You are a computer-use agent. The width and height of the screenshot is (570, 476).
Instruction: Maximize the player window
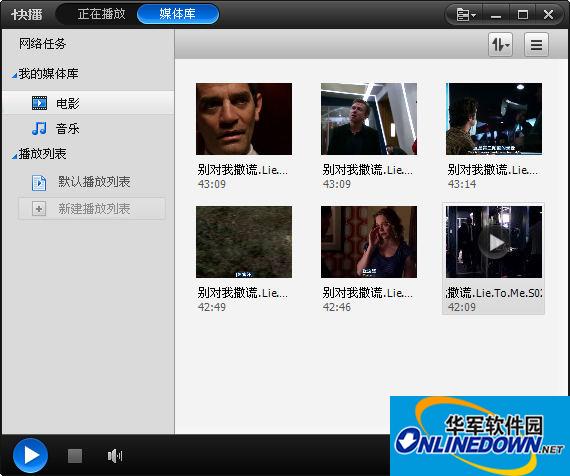523,15
